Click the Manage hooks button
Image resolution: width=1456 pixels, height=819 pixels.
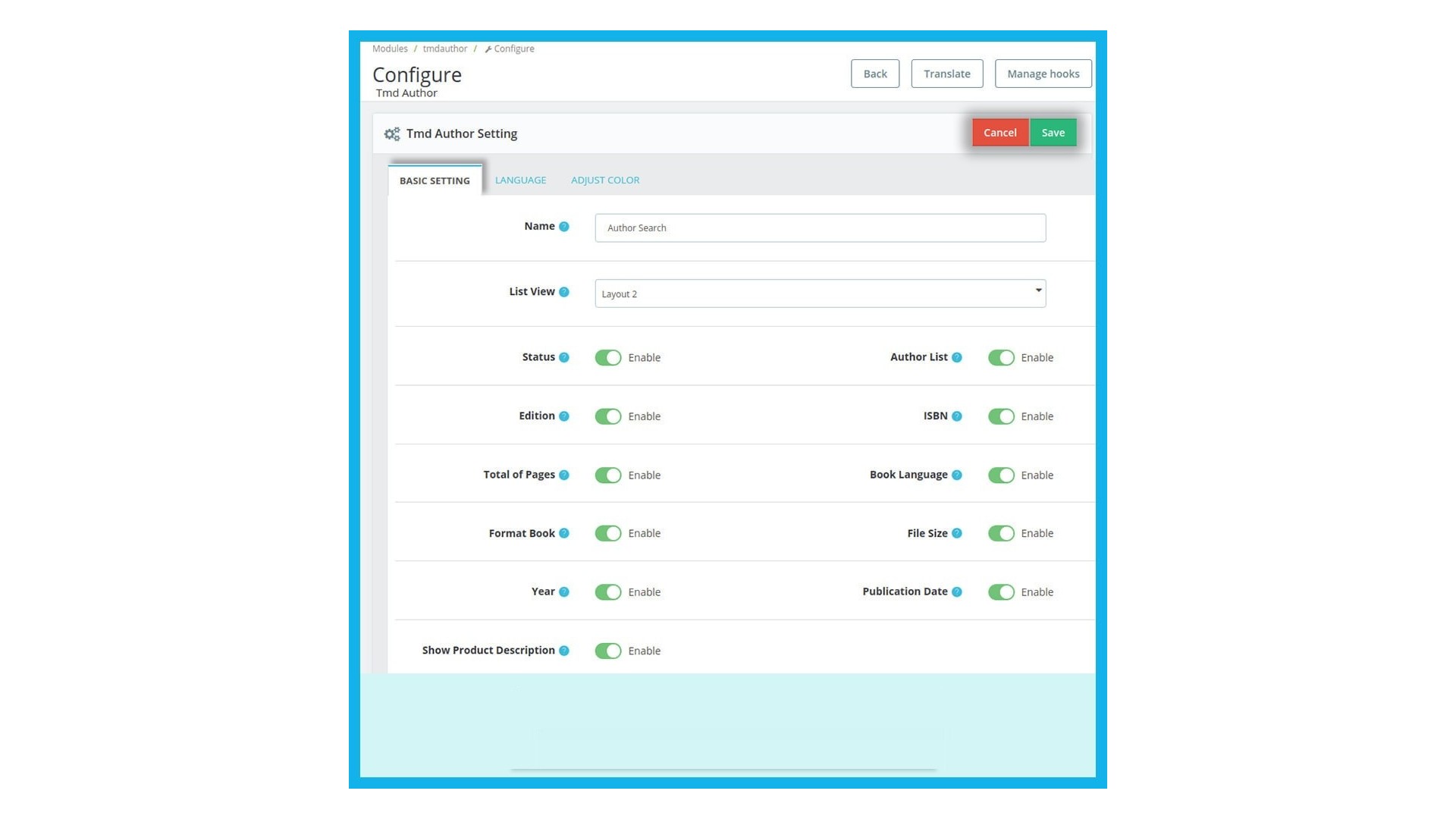pyautogui.click(x=1043, y=74)
